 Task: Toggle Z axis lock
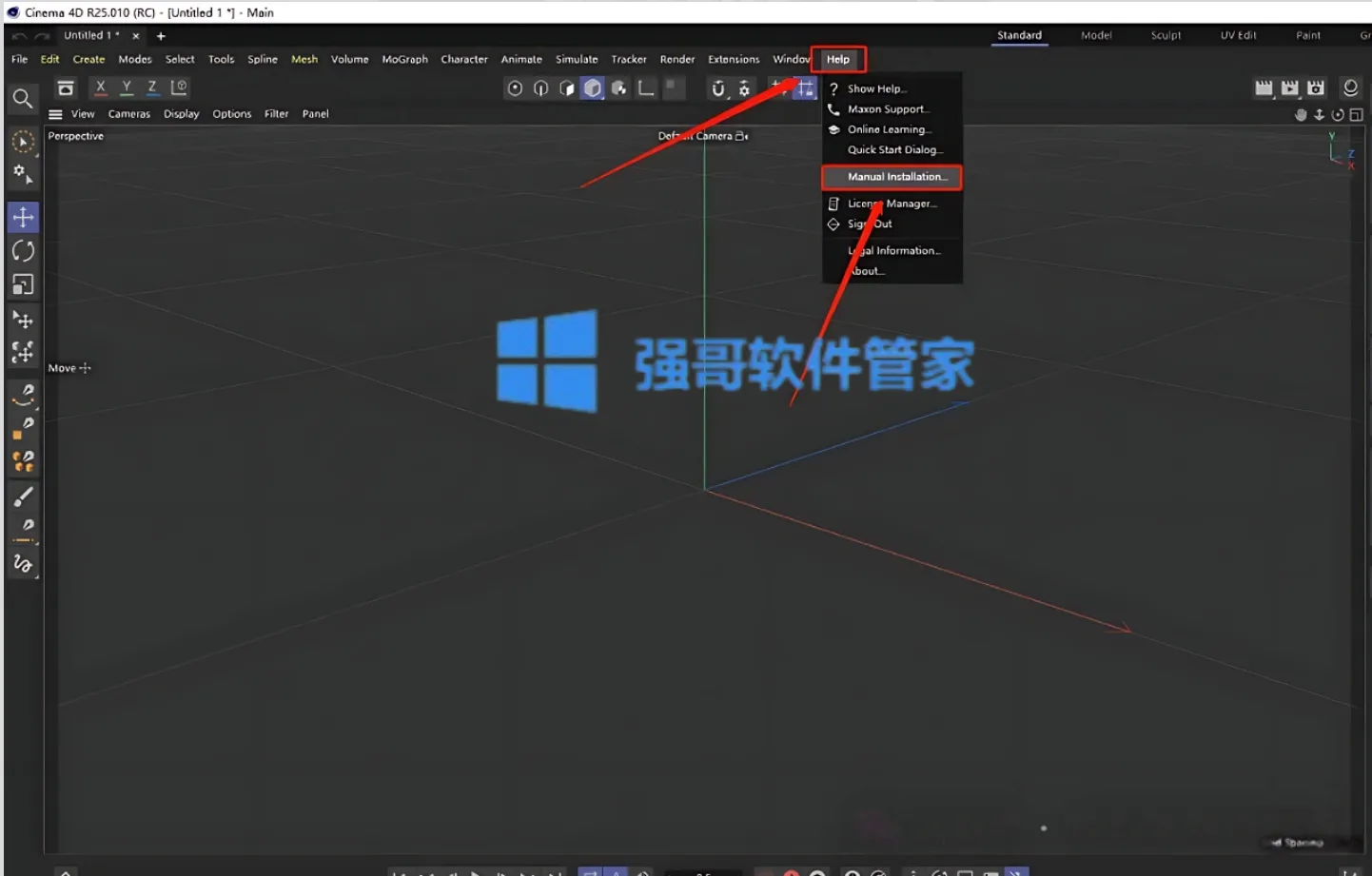pyautogui.click(x=152, y=88)
